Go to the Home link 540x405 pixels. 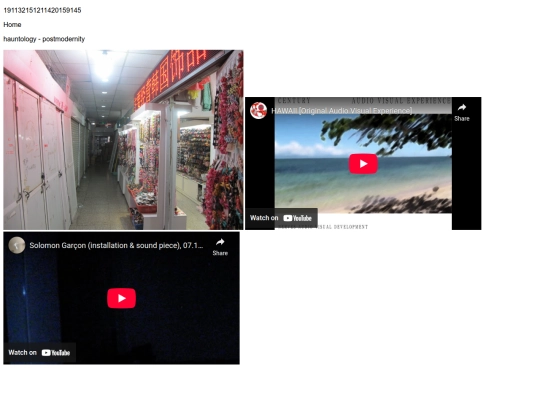tap(12, 25)
